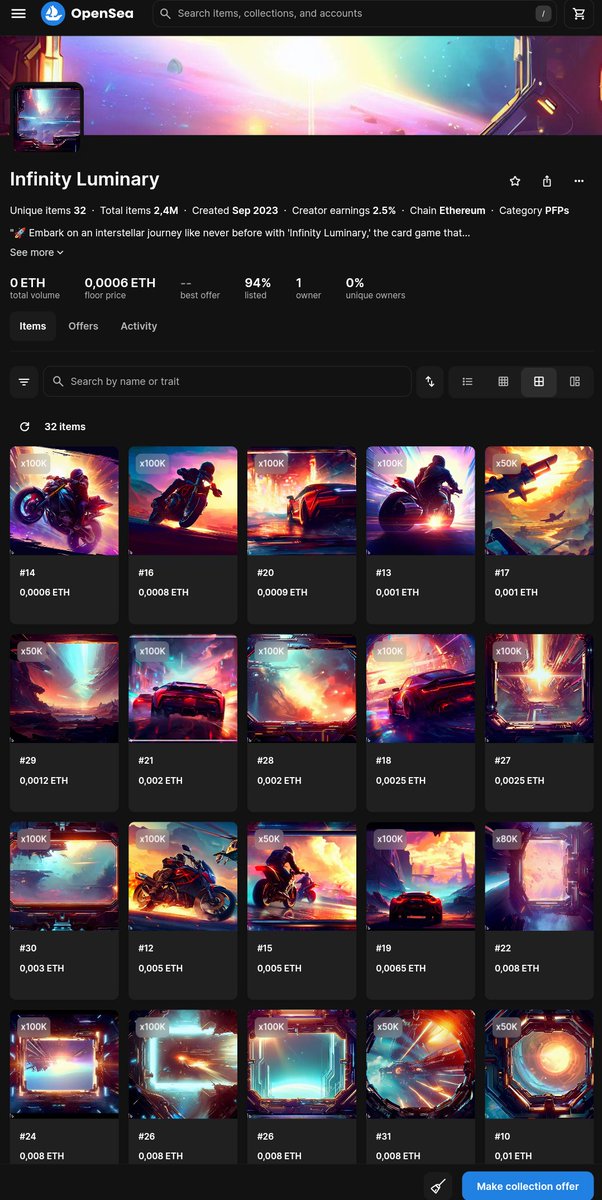Open the sort order control
Viewport: 602px width, 1200px height.
(430, 381)
